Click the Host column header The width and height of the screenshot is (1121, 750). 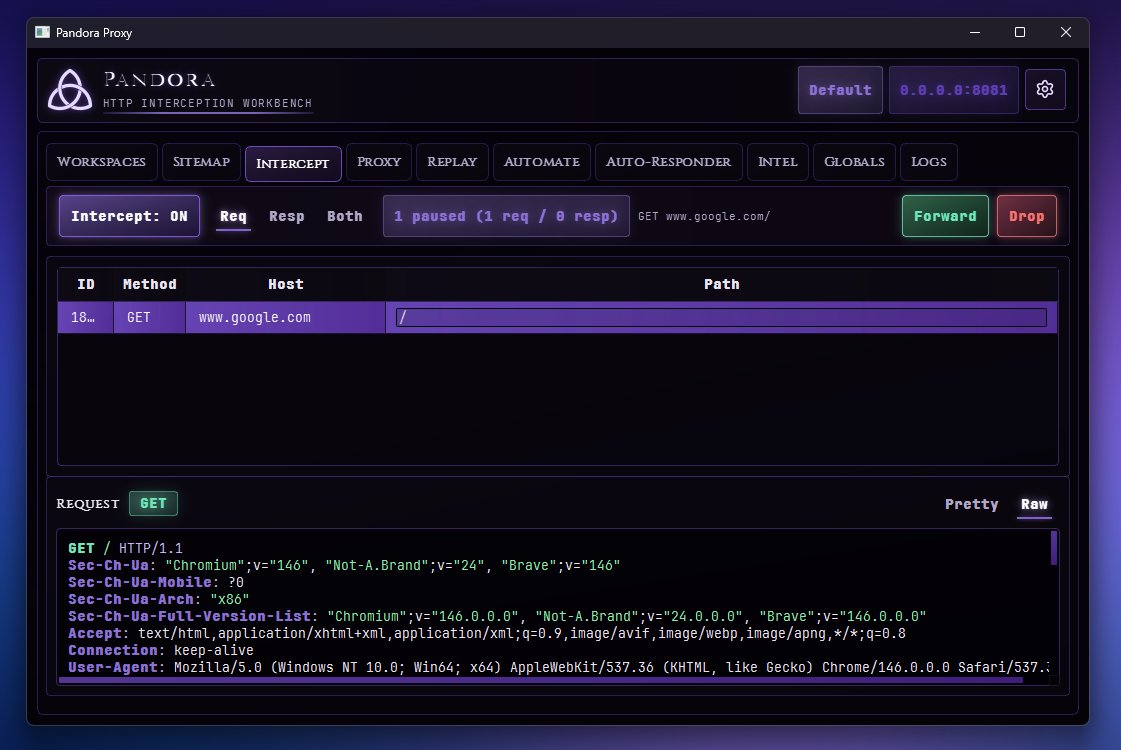(x=286, y=285)
